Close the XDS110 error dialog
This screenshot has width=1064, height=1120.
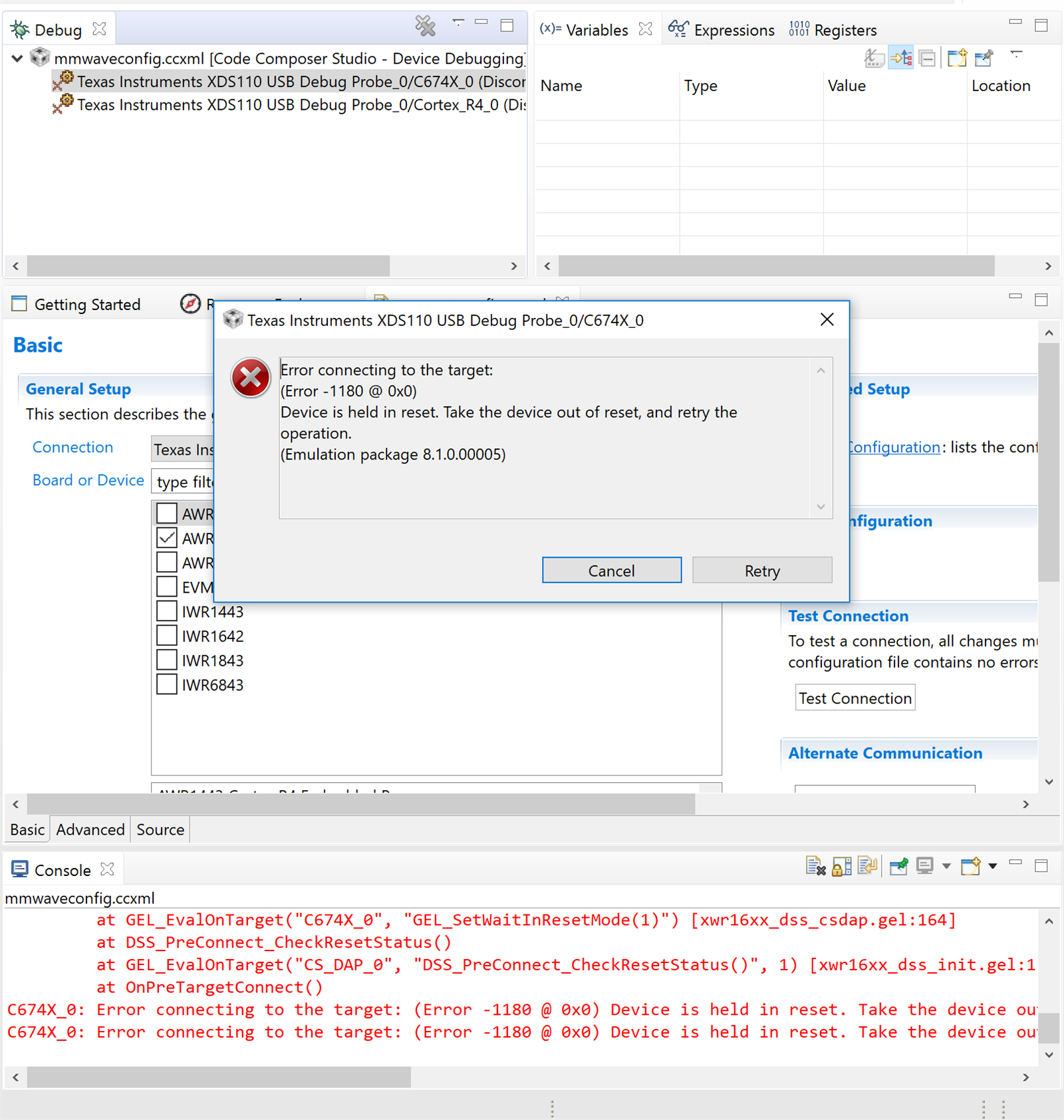[827, 320]
